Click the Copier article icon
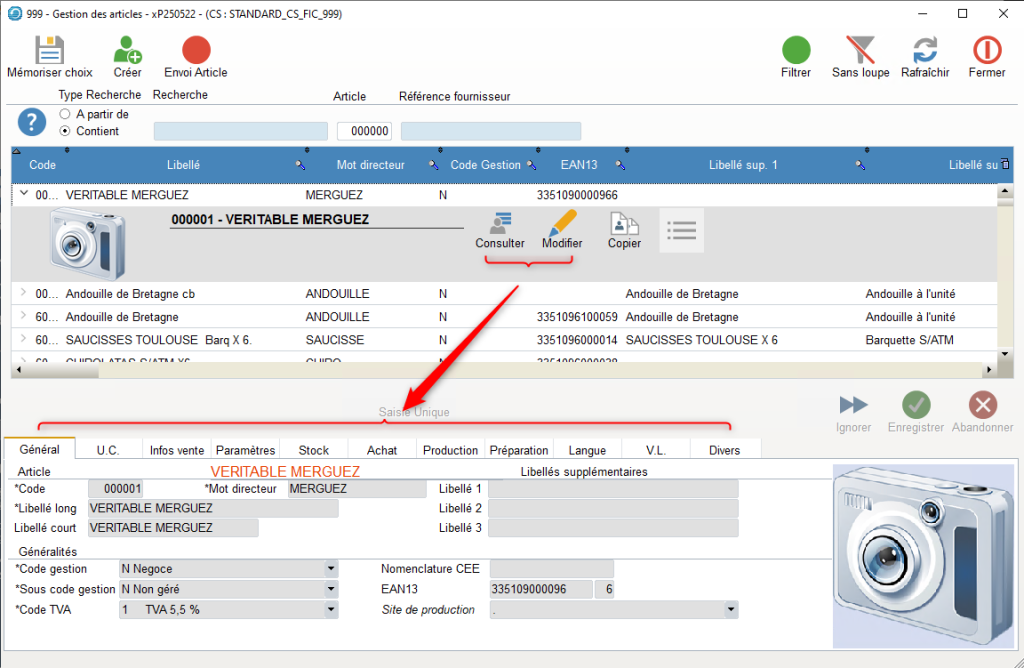 (625, 224)
